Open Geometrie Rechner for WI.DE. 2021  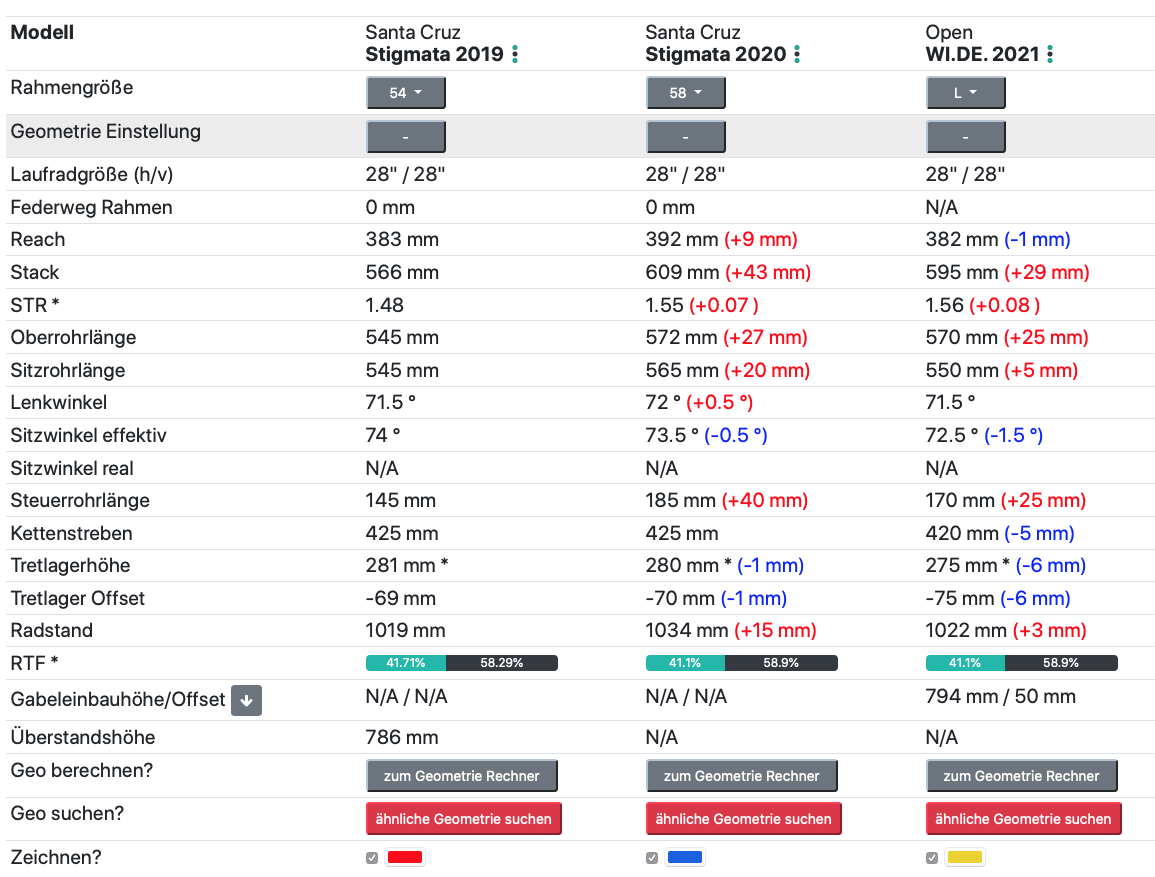[1021, 776]
